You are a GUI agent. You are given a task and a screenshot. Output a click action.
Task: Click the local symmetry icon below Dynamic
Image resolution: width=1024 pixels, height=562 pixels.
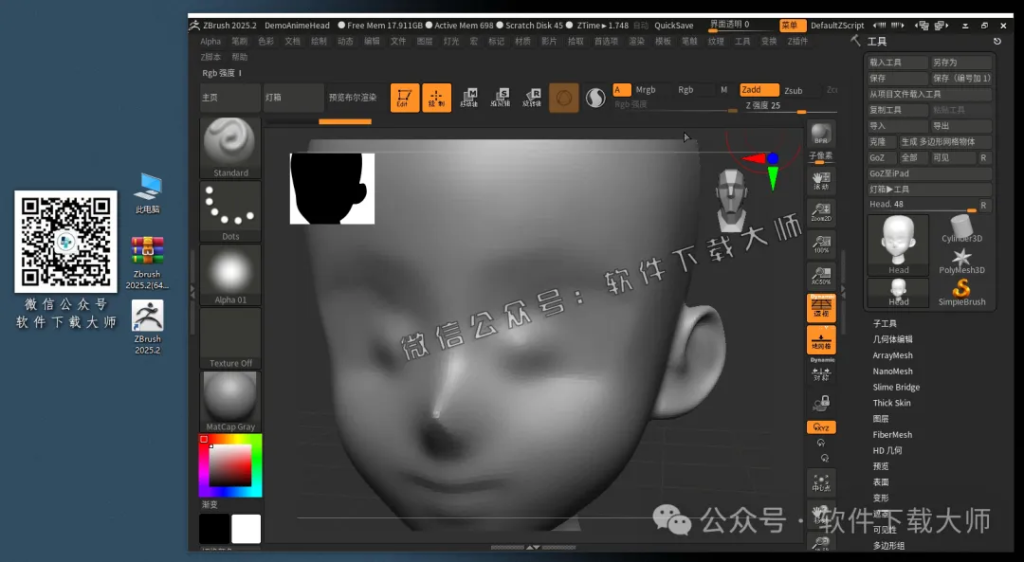[821, 374]
